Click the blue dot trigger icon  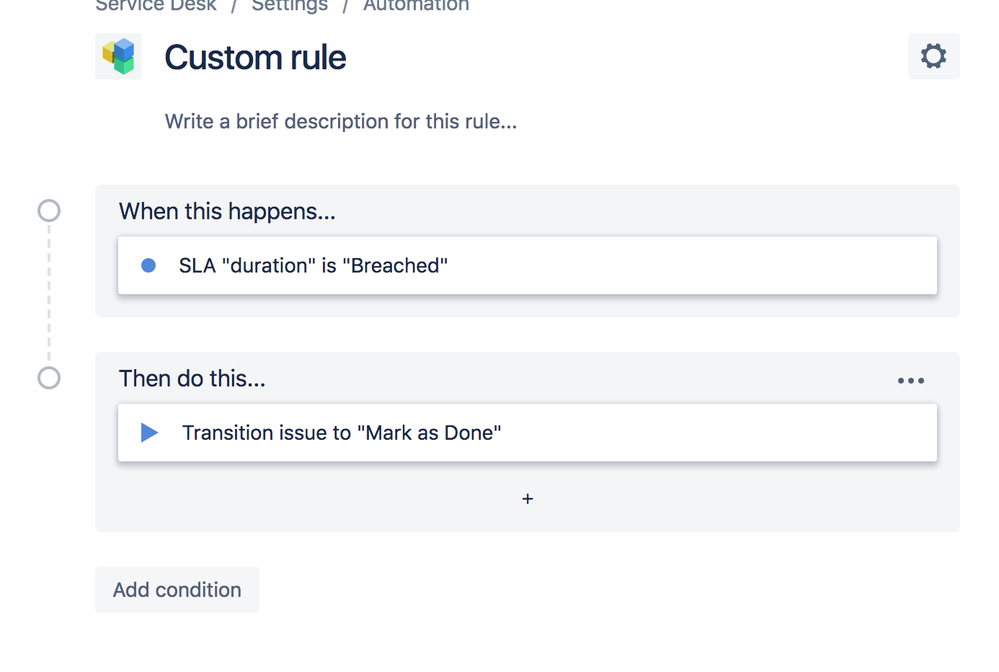coord(149,266)
